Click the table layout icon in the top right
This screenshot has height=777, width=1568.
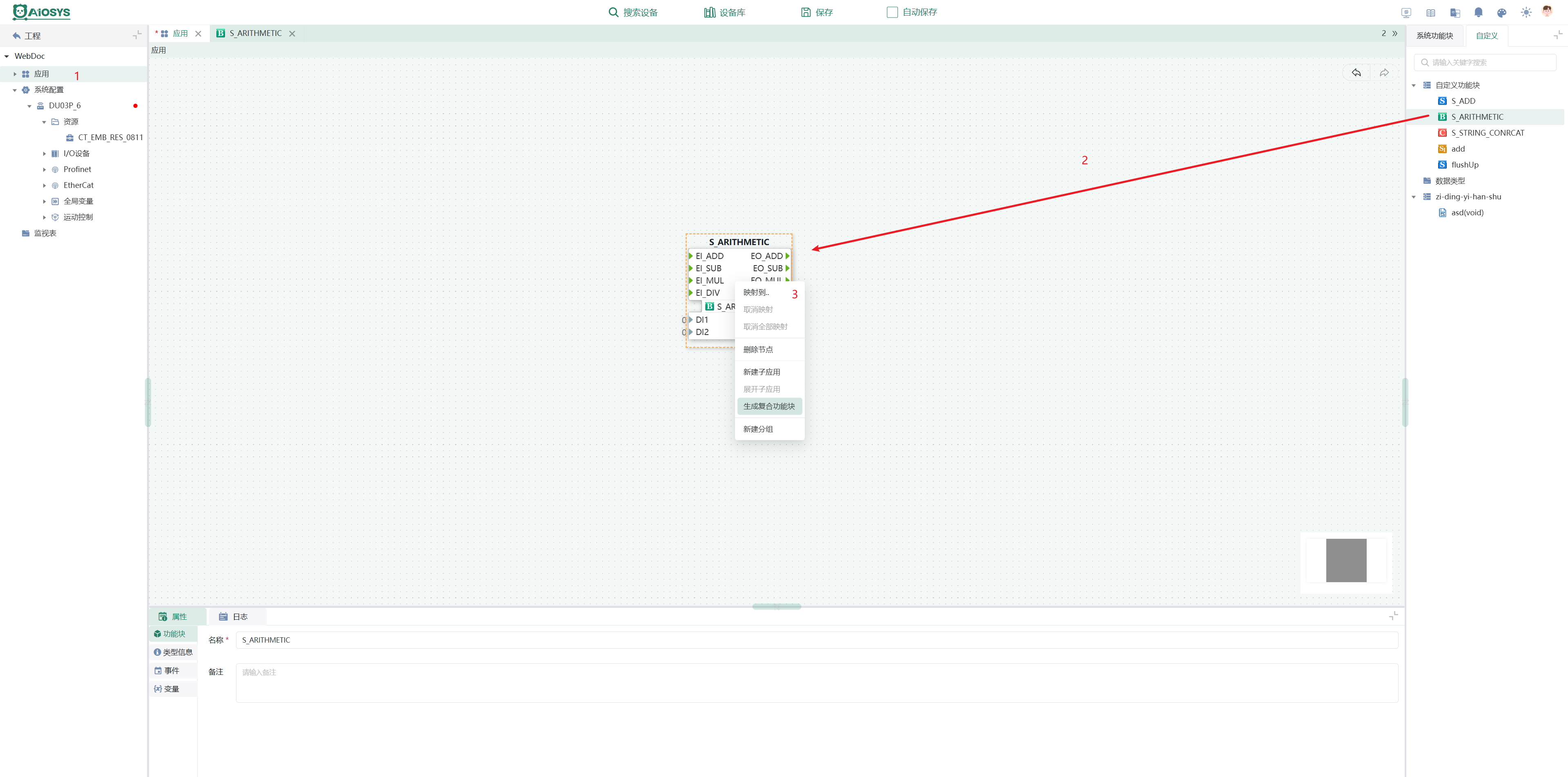[x=1430, y=12]
